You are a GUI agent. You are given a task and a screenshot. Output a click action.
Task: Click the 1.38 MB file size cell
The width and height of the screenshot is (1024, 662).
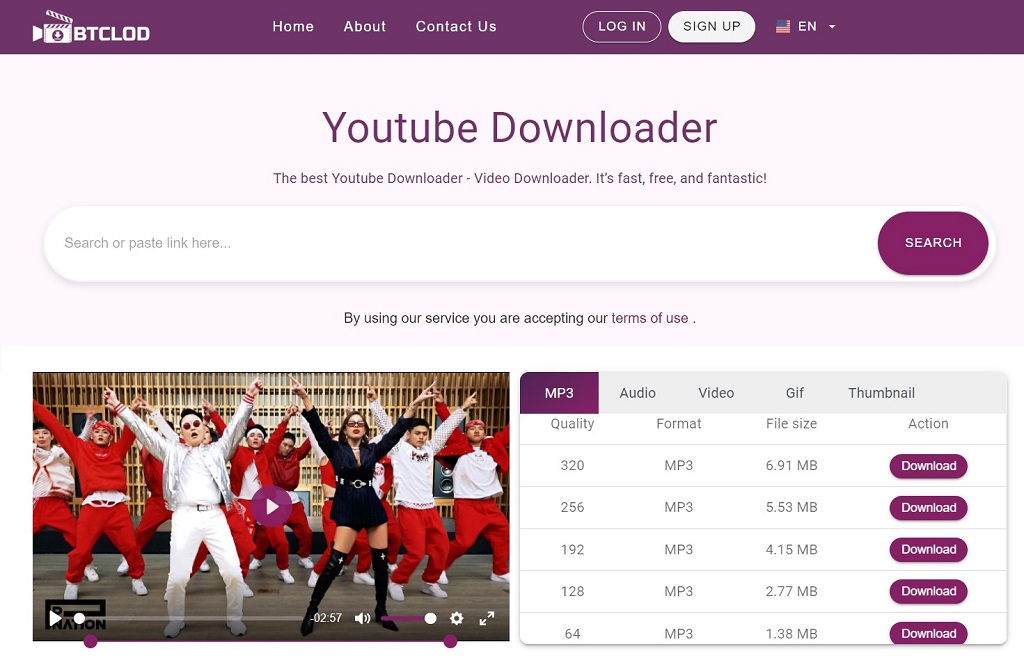point(792,633)
